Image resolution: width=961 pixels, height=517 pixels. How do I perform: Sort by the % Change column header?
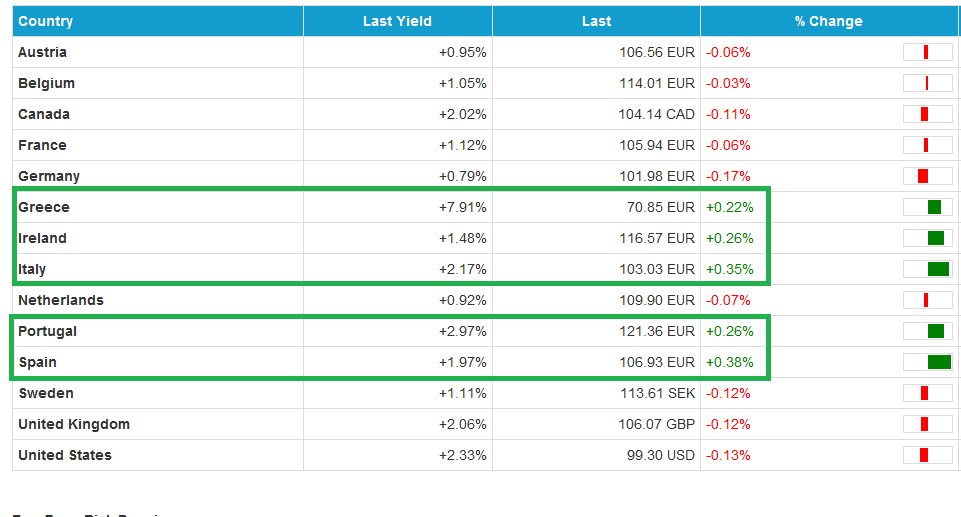click(828, 21)
